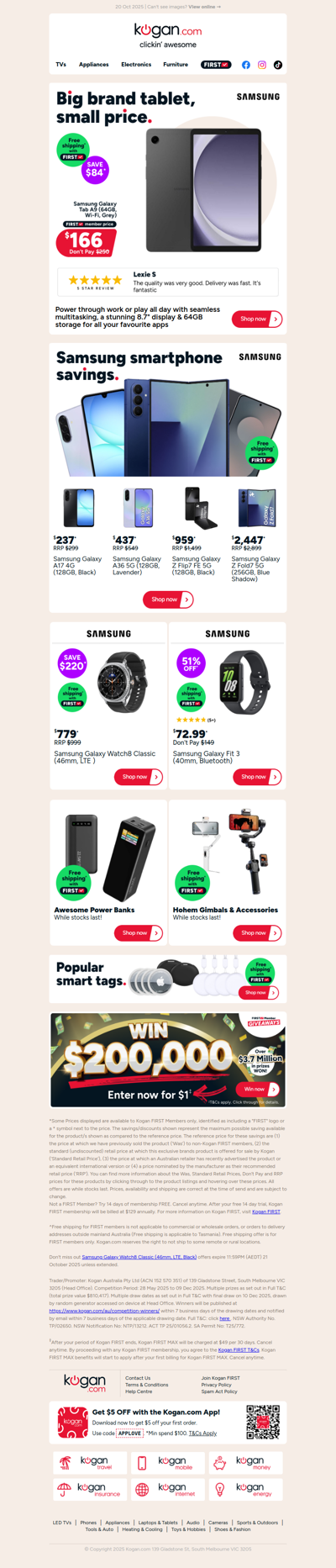Click the FIRST membership badge in navigation
This screenshot has height=1568, width=336.
click(x=216, y=65)
